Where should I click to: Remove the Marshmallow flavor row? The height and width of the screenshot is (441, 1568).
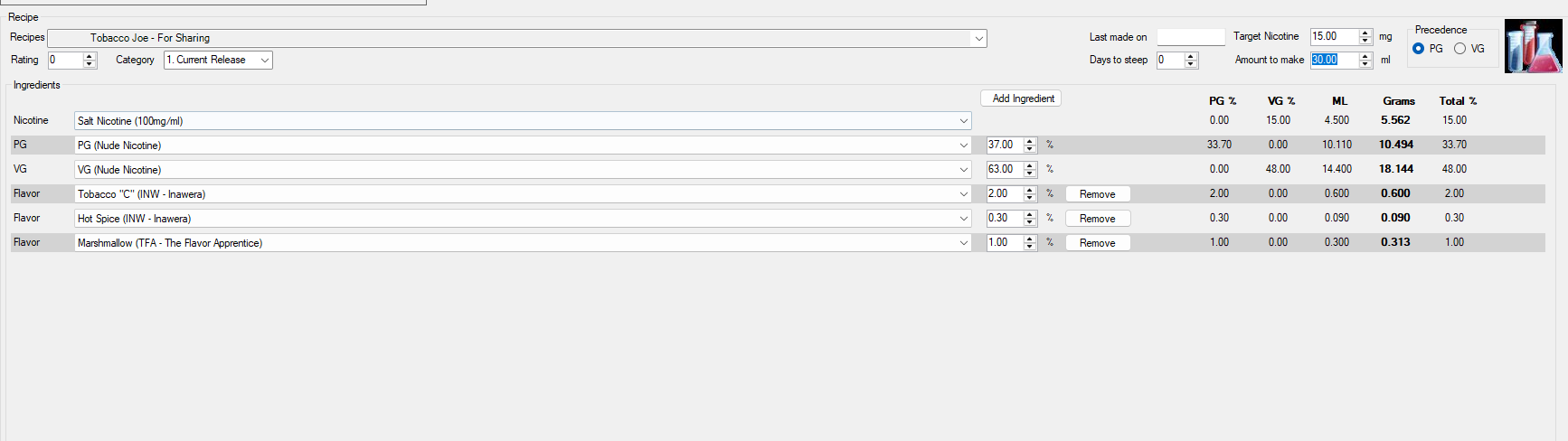pyautogui.click(x=1098, y=243)
